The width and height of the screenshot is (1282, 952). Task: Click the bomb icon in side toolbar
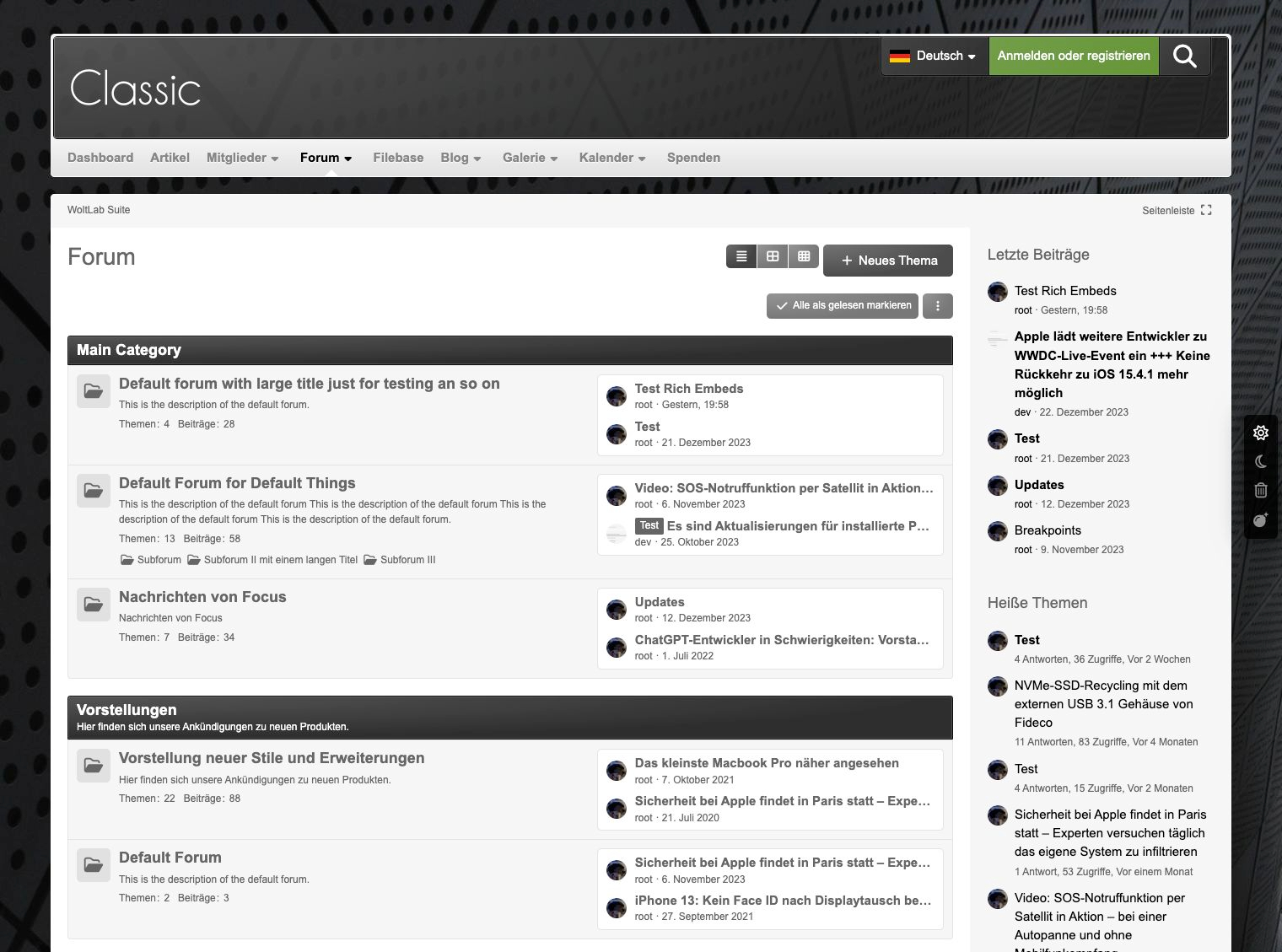point(1261,520)
